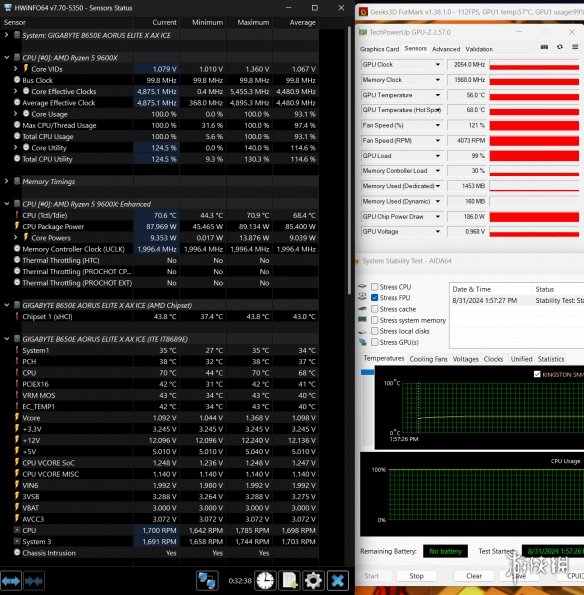
Task: Open HWiNFO settings gear icon
Action: [313, 581]
